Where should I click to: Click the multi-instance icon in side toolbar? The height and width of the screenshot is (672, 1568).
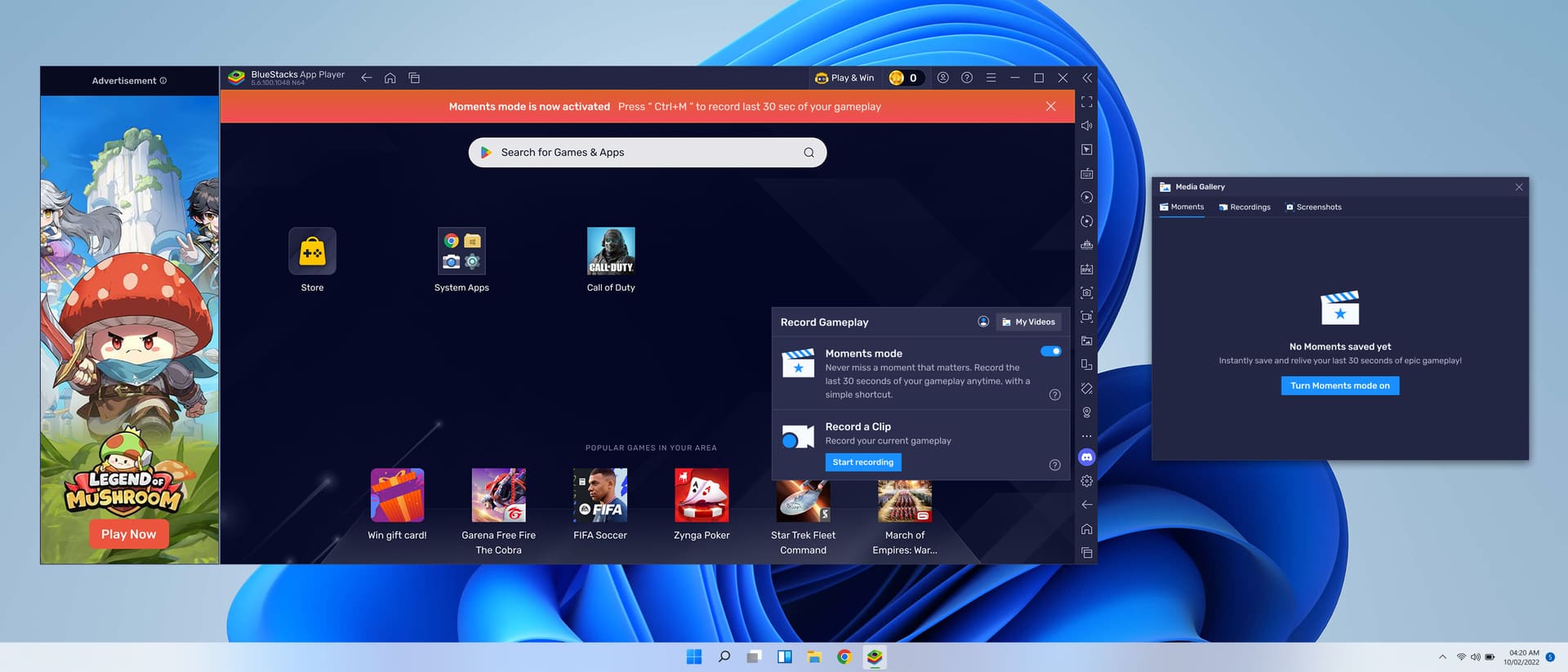[1086, 364]
